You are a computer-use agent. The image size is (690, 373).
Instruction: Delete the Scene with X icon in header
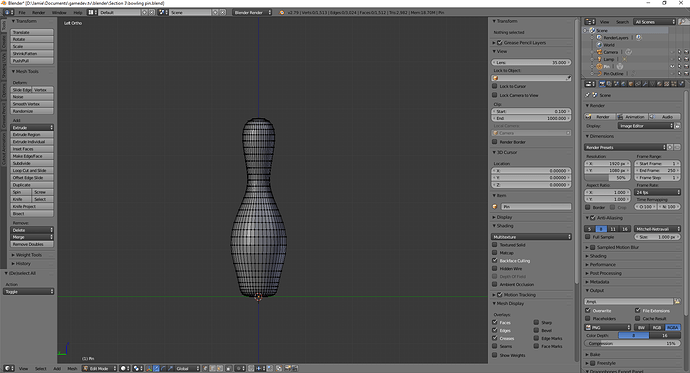pyautogui.click(x=223, y=12)
